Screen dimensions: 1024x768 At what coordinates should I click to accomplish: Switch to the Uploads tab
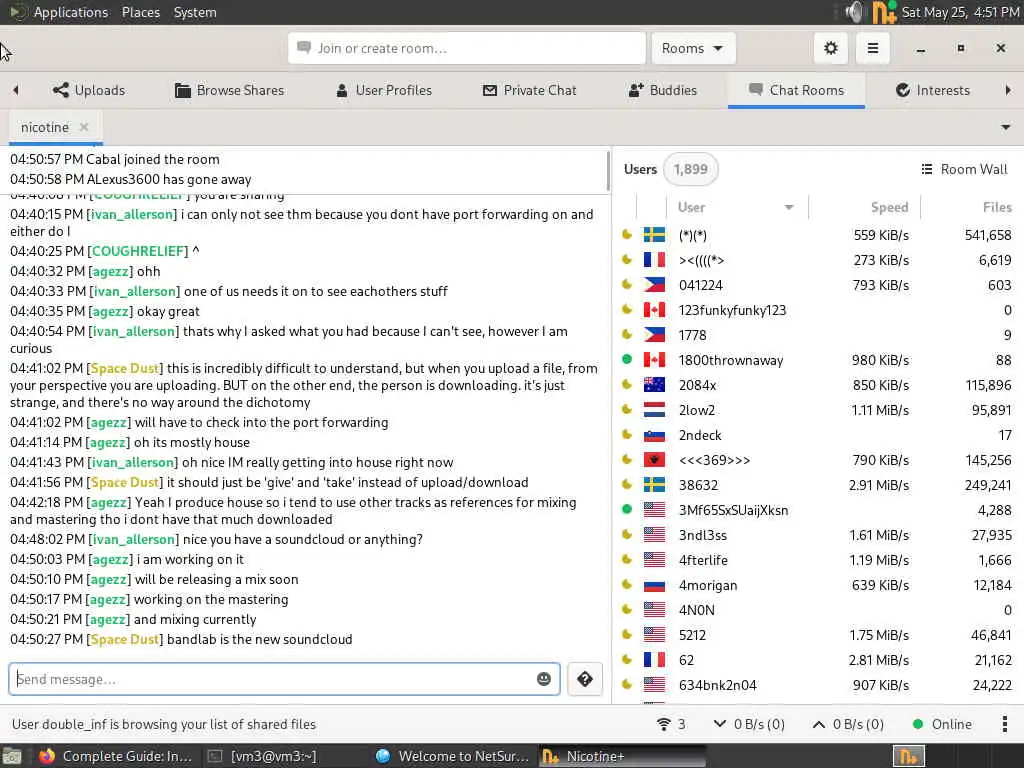pos(89,90)
